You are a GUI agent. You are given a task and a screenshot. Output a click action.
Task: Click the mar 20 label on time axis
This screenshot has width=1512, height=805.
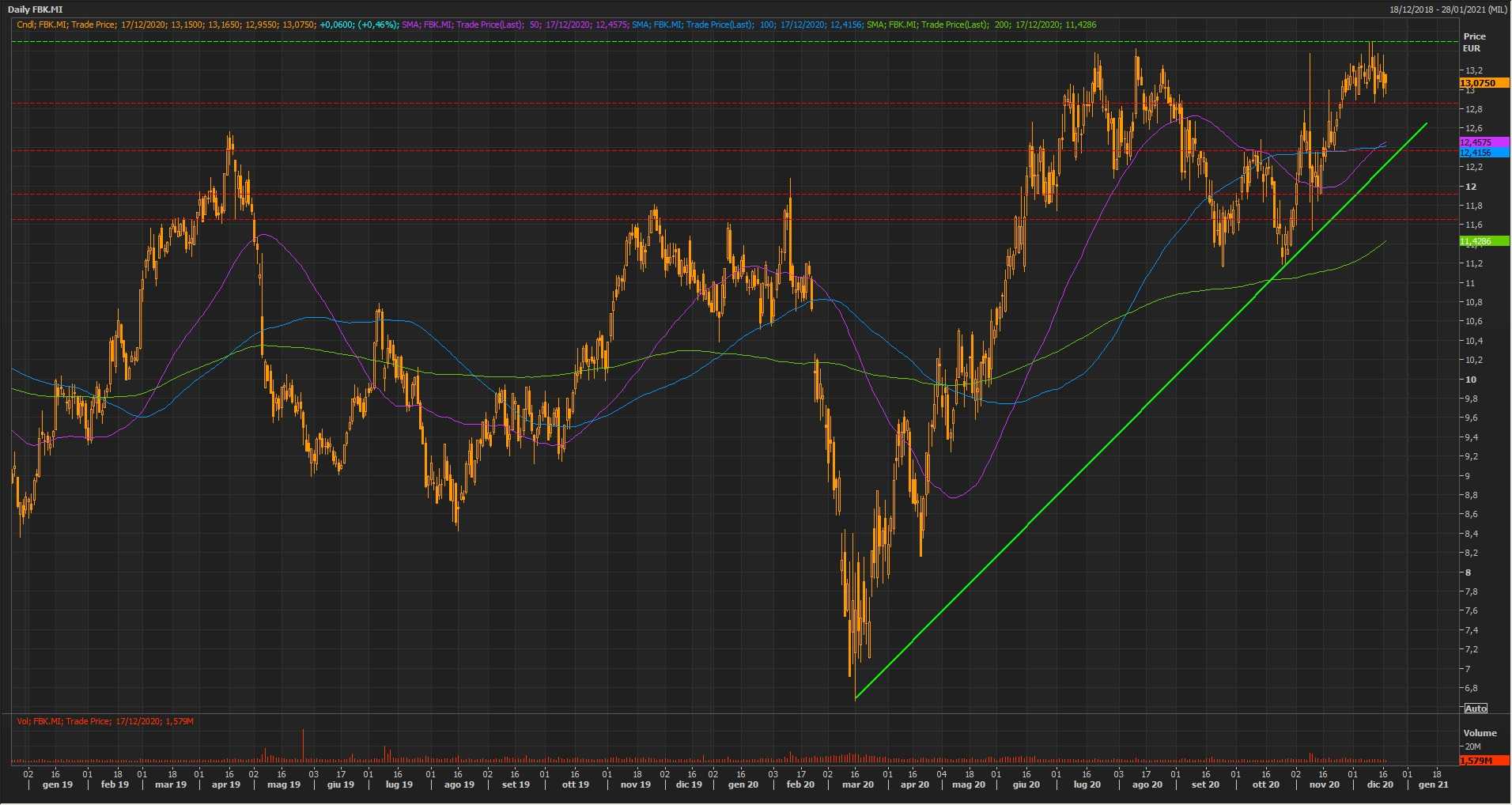[x=857, y=784]
